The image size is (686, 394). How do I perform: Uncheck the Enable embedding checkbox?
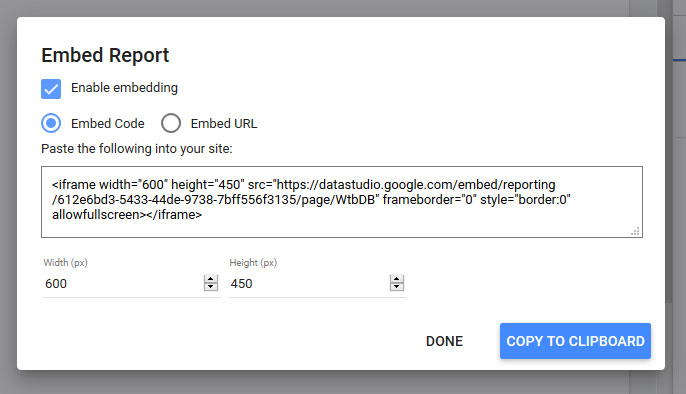point(51,89)
